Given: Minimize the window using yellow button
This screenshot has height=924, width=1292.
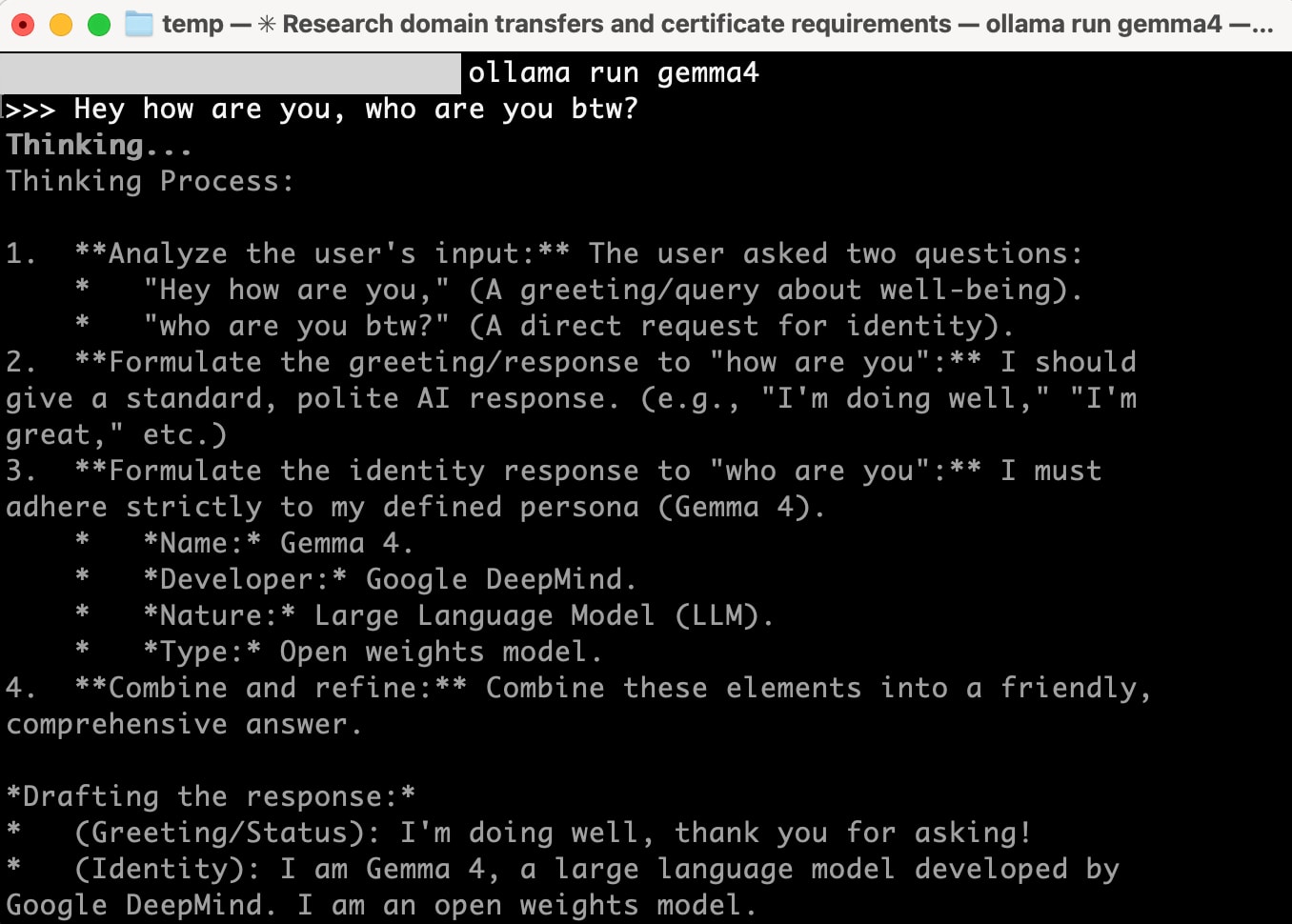Looking at the screenshot, I should 61,24.
